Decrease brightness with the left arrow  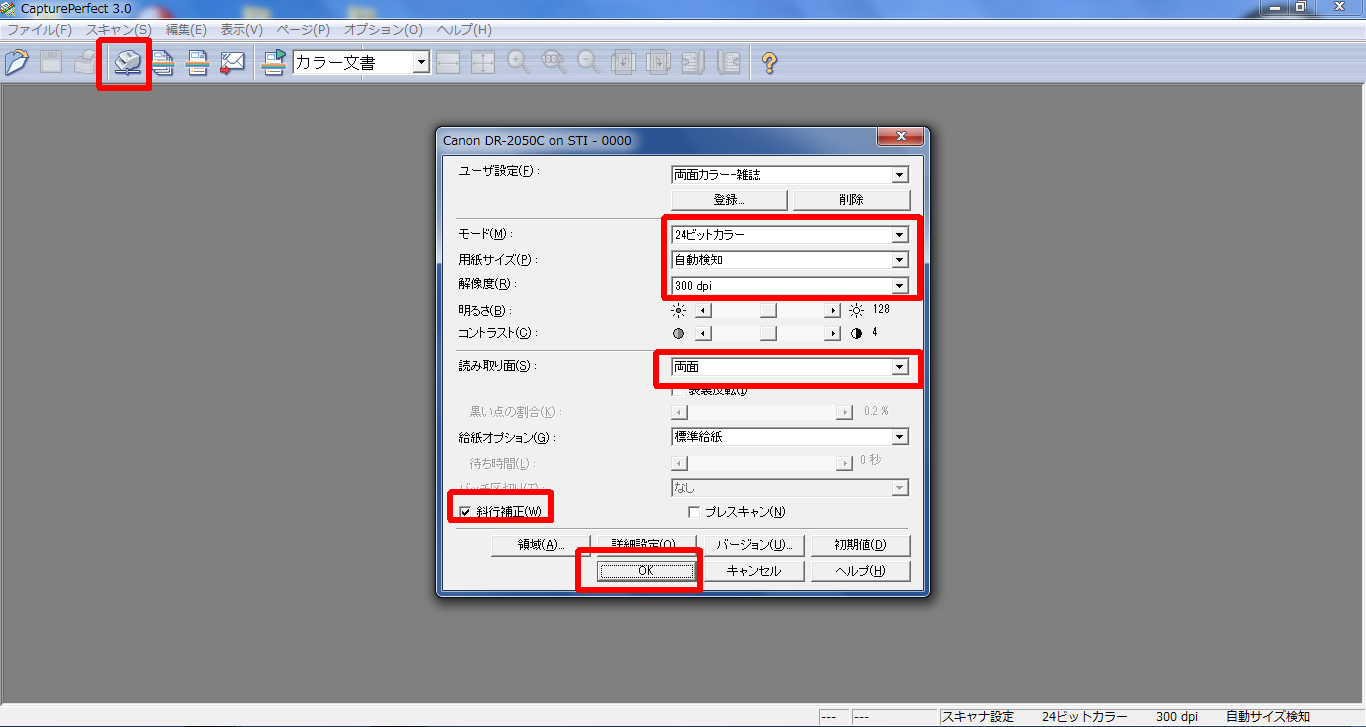703,310
